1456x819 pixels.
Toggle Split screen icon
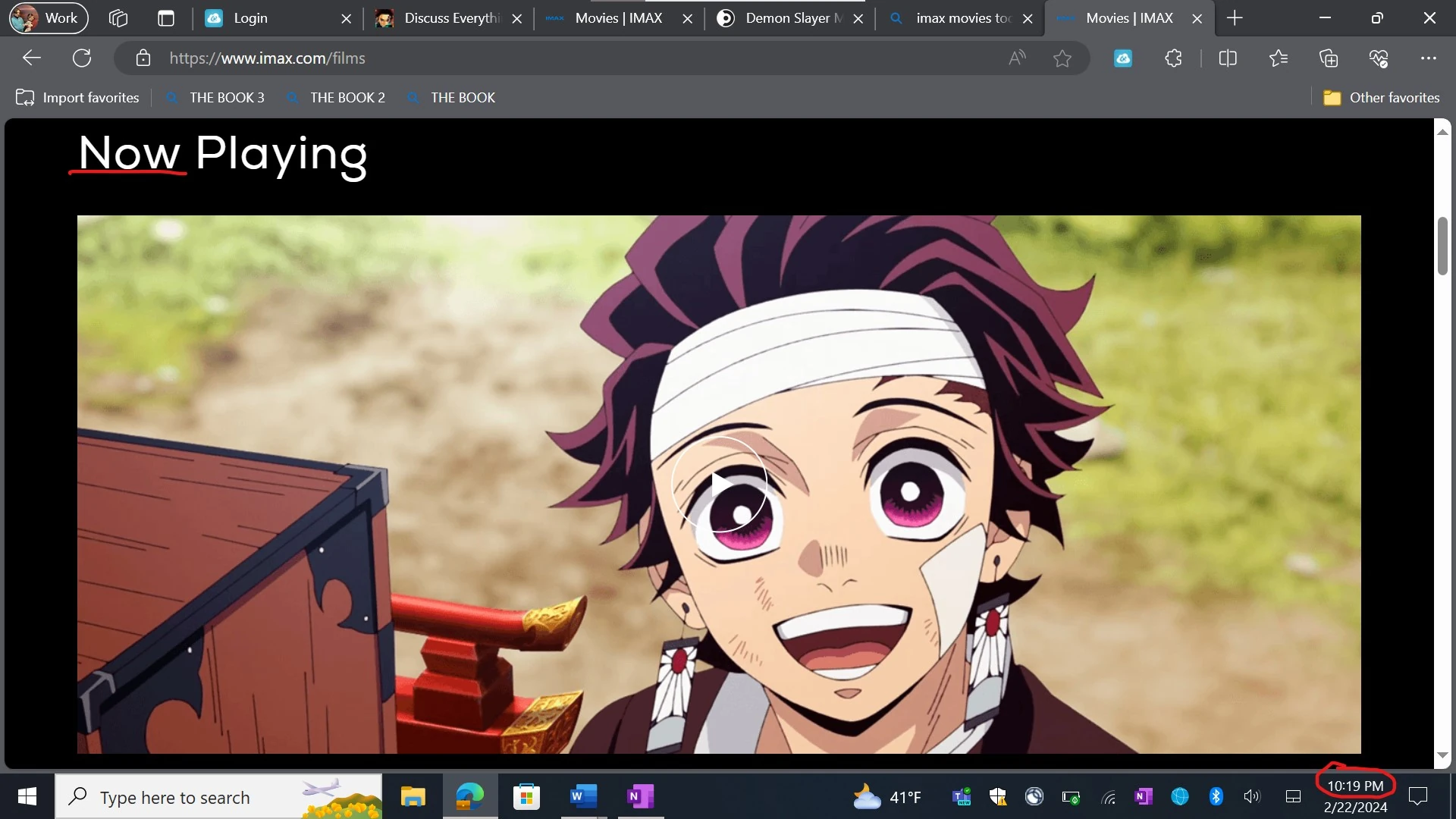(1227, 58)
